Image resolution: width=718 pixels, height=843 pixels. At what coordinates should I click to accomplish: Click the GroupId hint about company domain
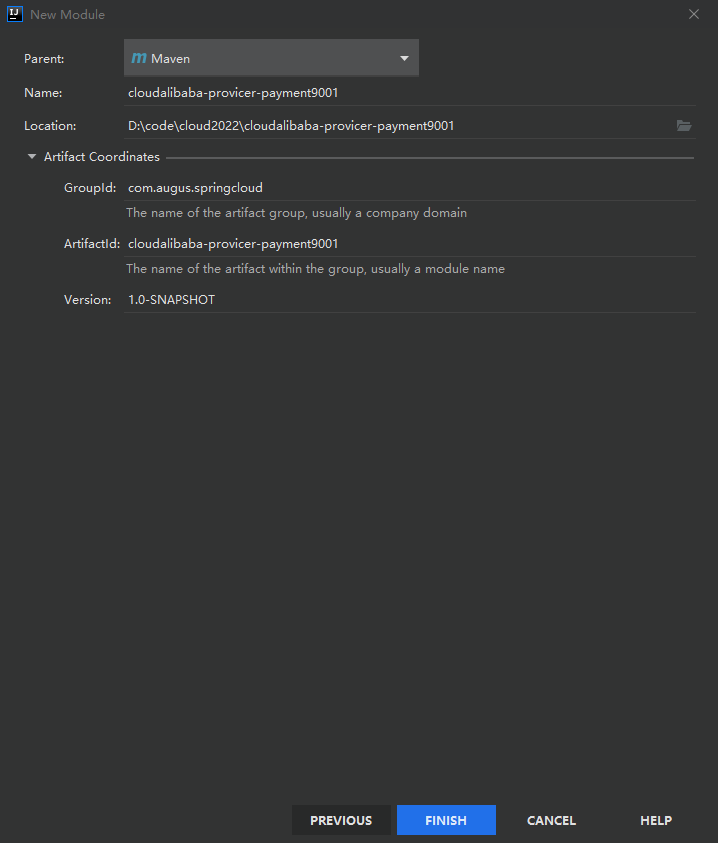click(x=296, y=213)
